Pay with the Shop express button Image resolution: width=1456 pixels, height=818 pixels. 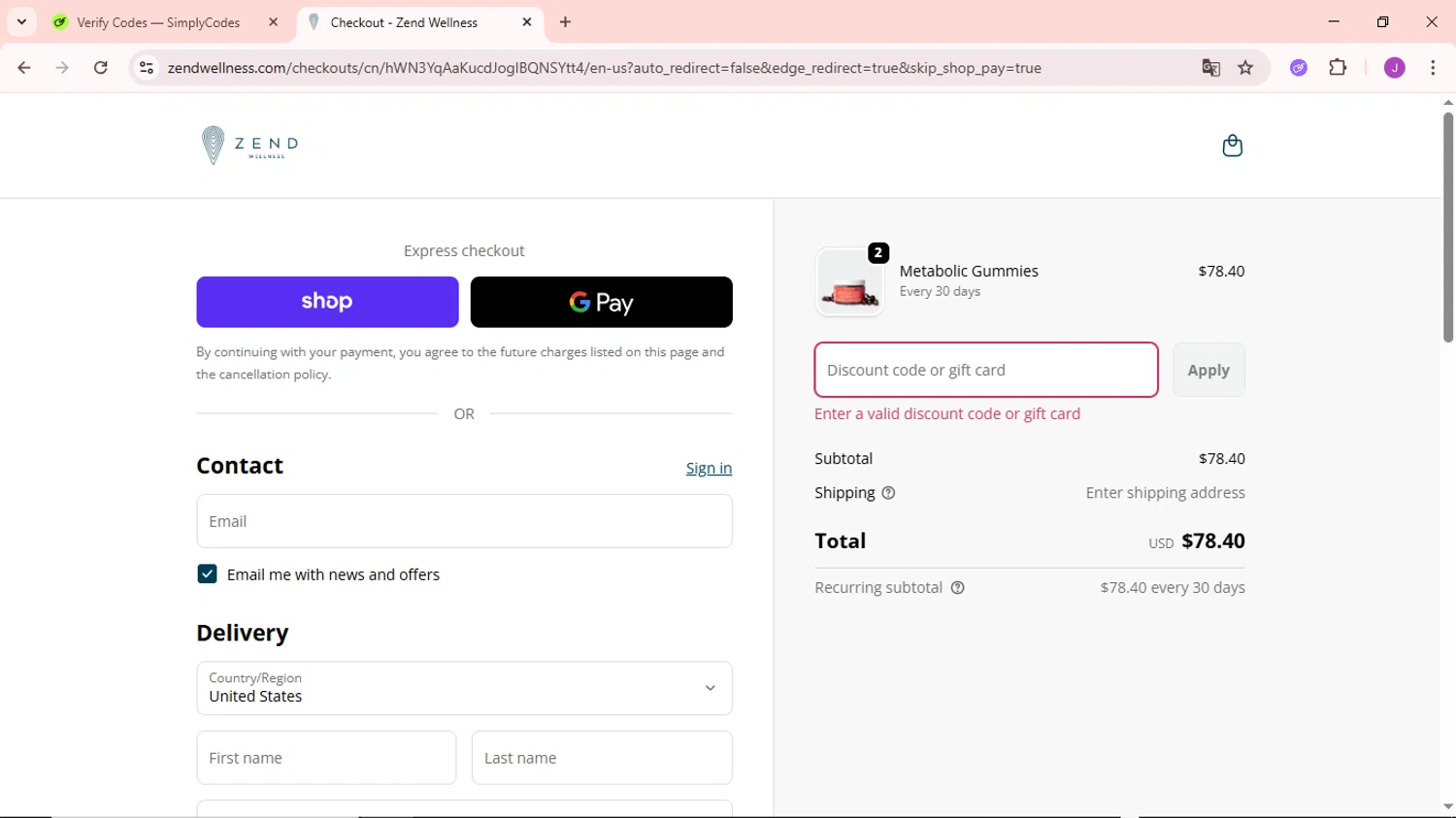pos(327,302)
